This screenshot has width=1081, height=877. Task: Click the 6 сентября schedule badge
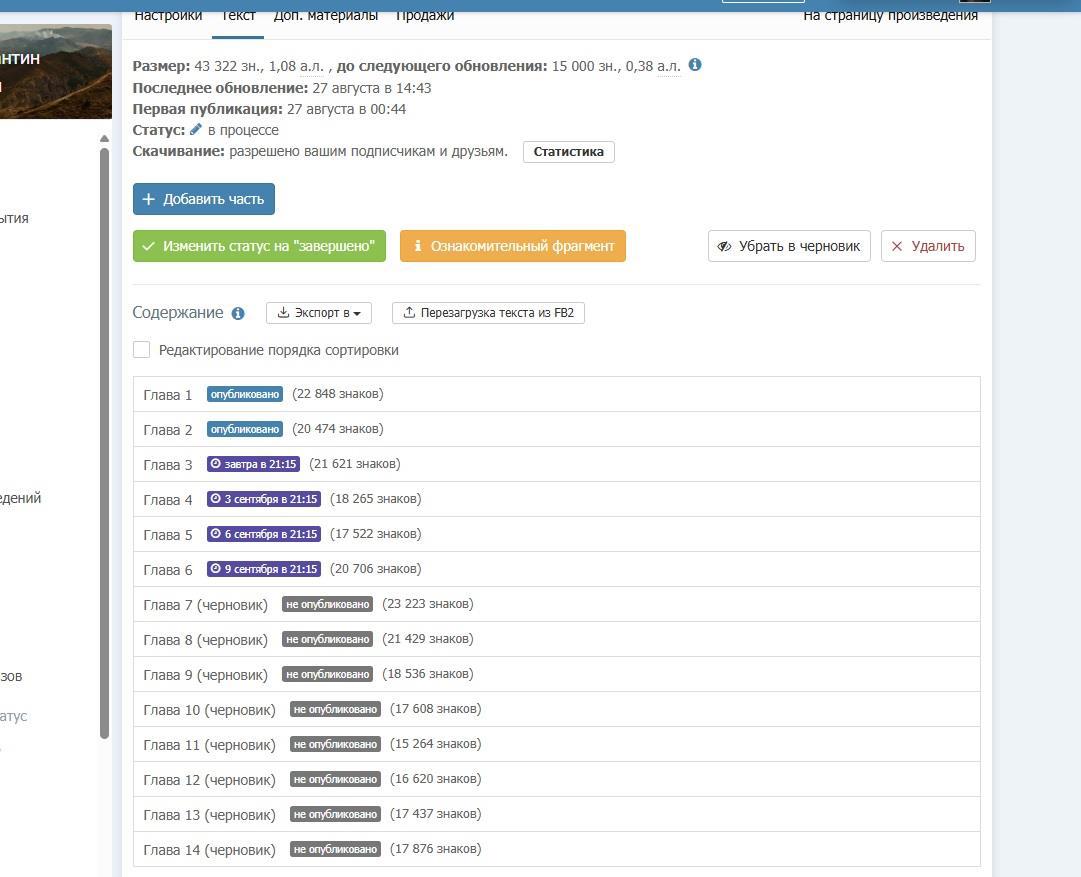264,534
